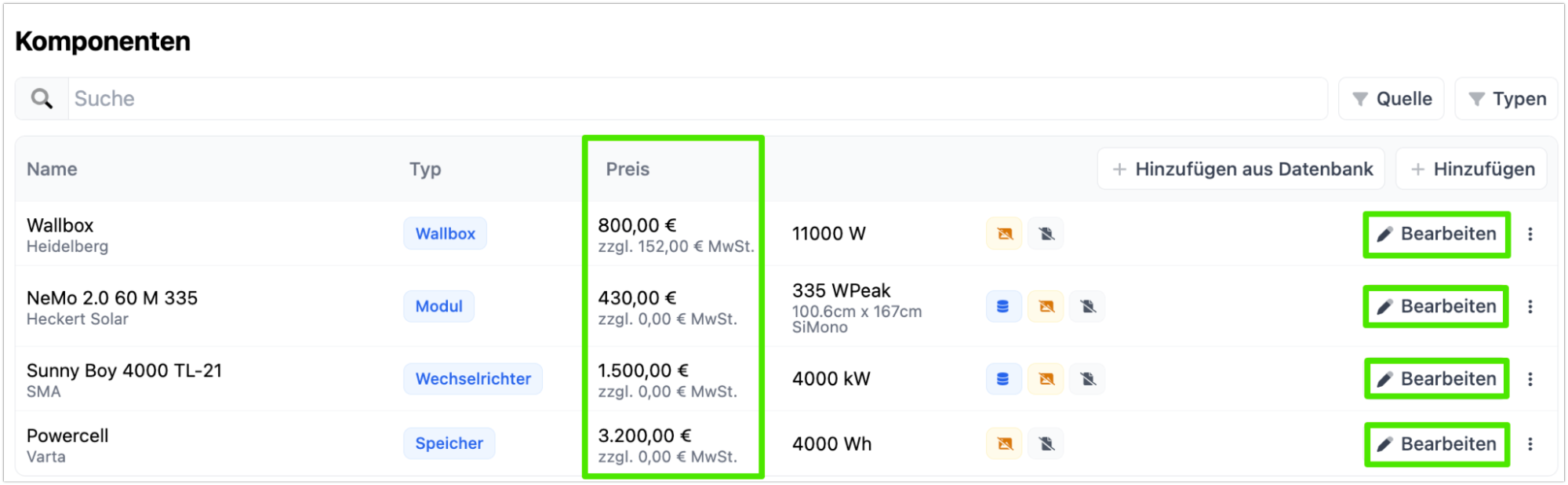Click the blue database icon for NeMo module
The image size is (1568, 485).
point(1003,307)
